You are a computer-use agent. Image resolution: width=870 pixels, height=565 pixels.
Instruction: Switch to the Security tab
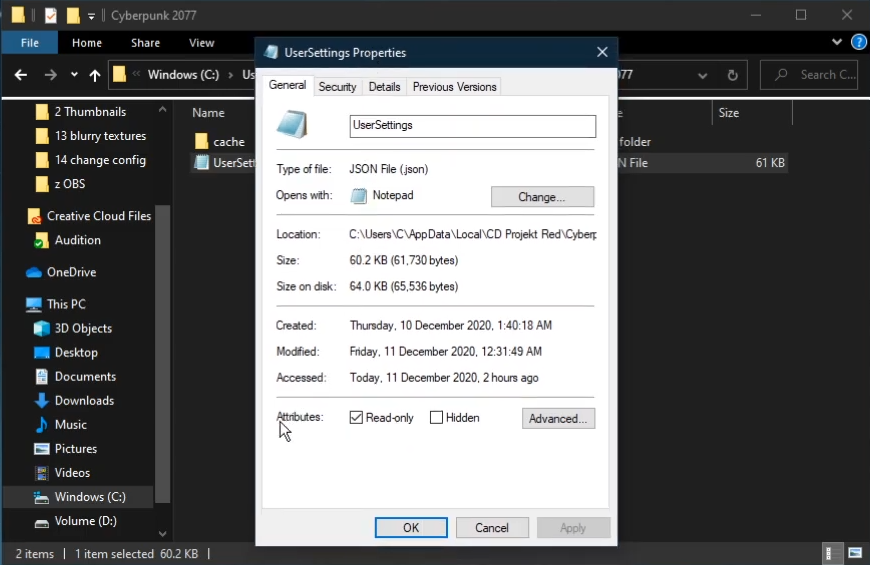tap(337, 87)
